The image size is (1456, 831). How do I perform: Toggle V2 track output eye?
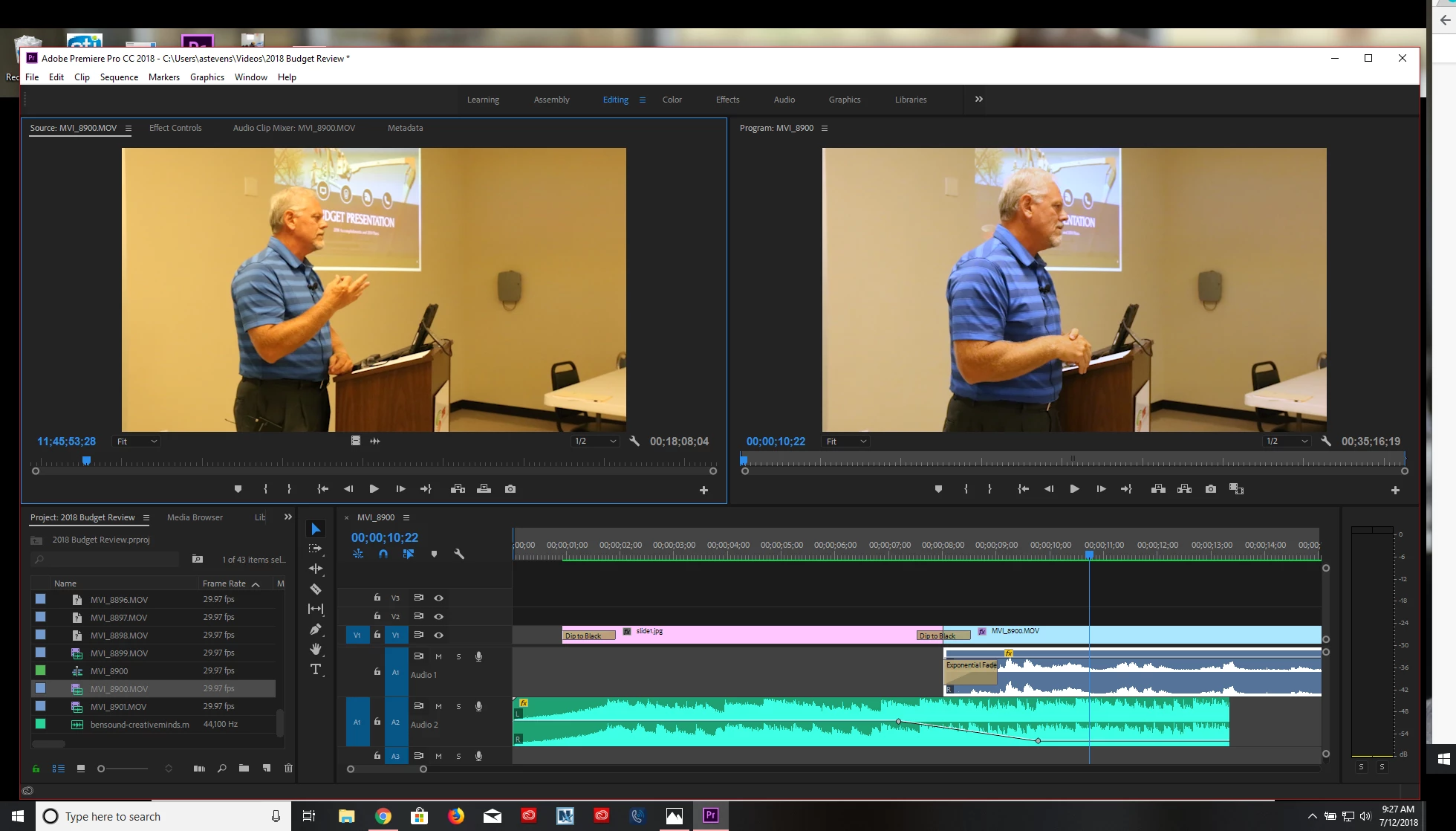pyautogui.click(x=439, y=616)
